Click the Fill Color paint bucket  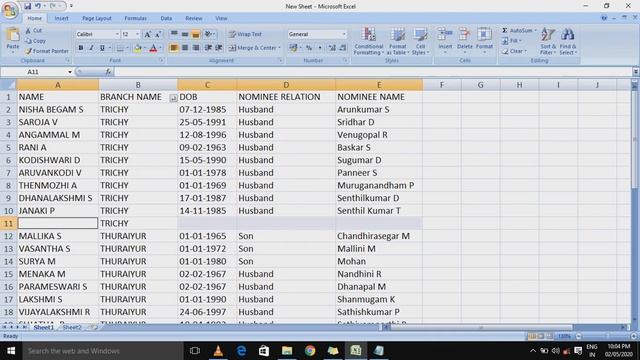(138, 48)
